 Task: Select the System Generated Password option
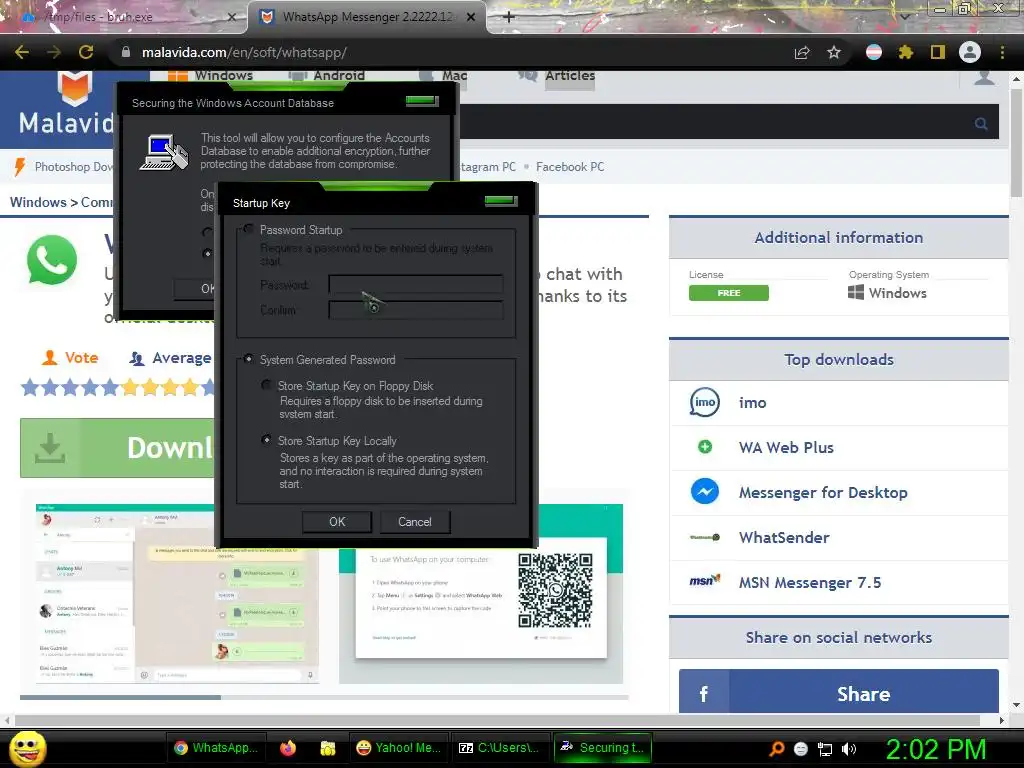pos(248,359)
